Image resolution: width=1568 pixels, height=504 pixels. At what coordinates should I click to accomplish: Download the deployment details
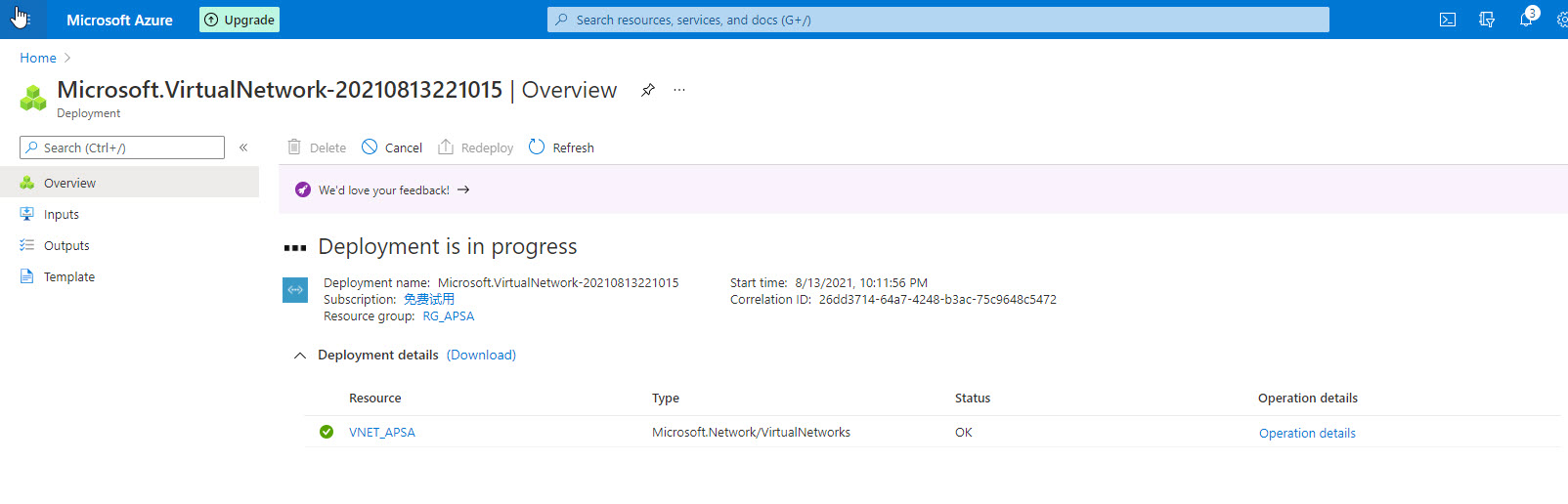[481, 355]
